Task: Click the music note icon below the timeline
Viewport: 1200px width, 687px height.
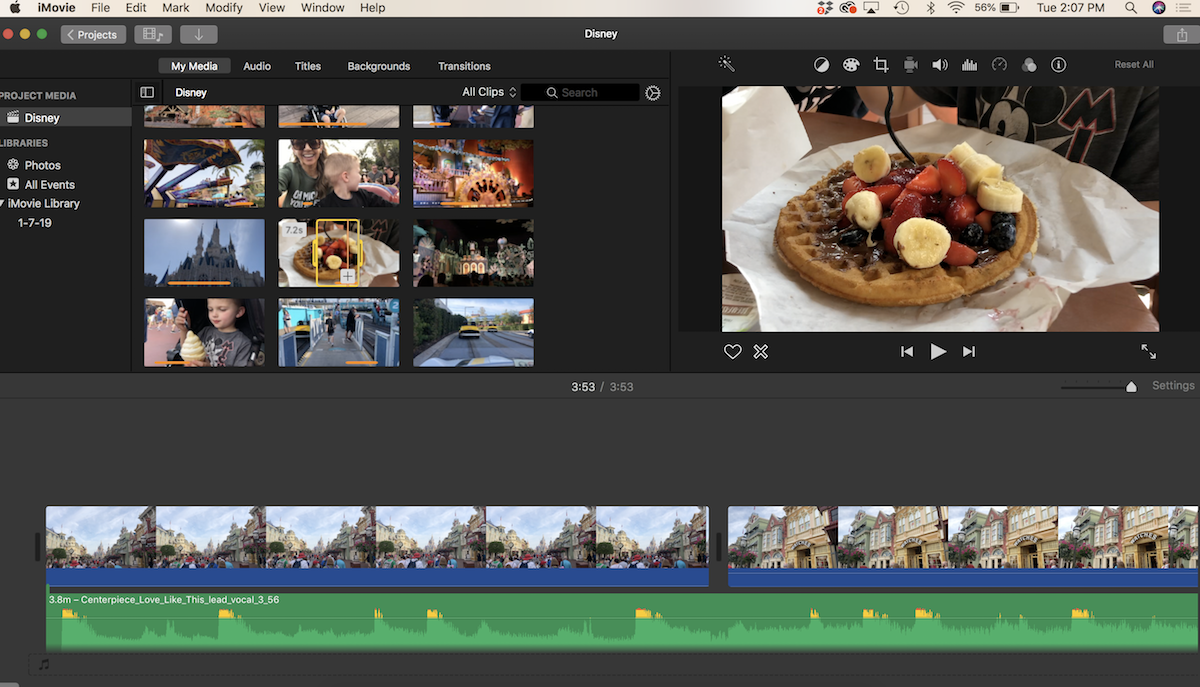Action: tap(44, 664)
